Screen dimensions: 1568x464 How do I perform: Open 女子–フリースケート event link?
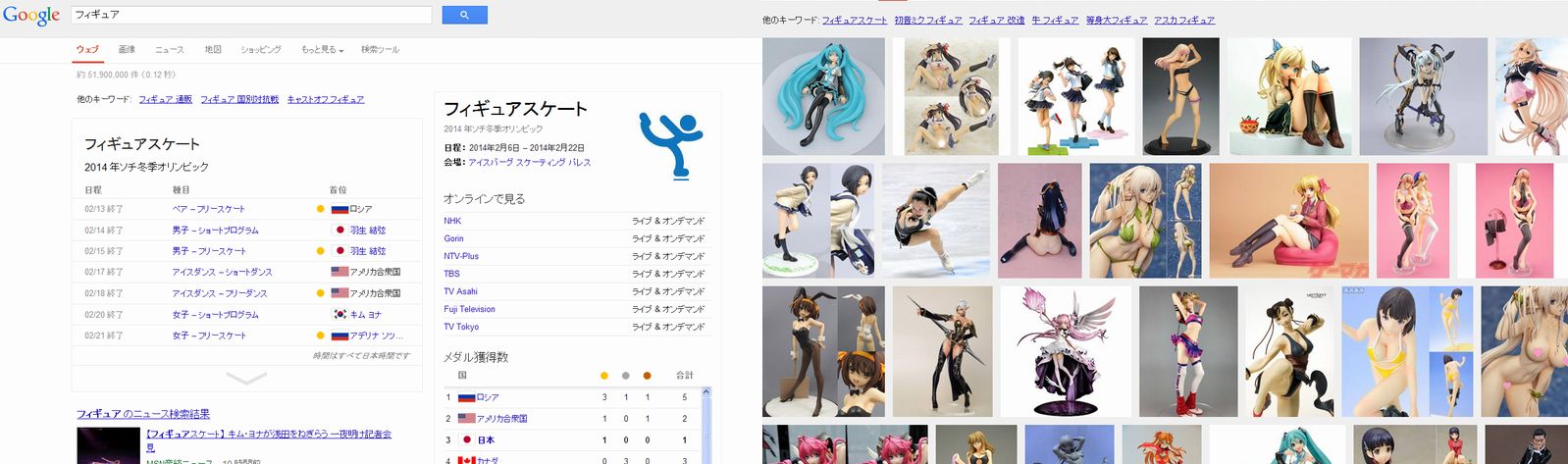point(209,335)
